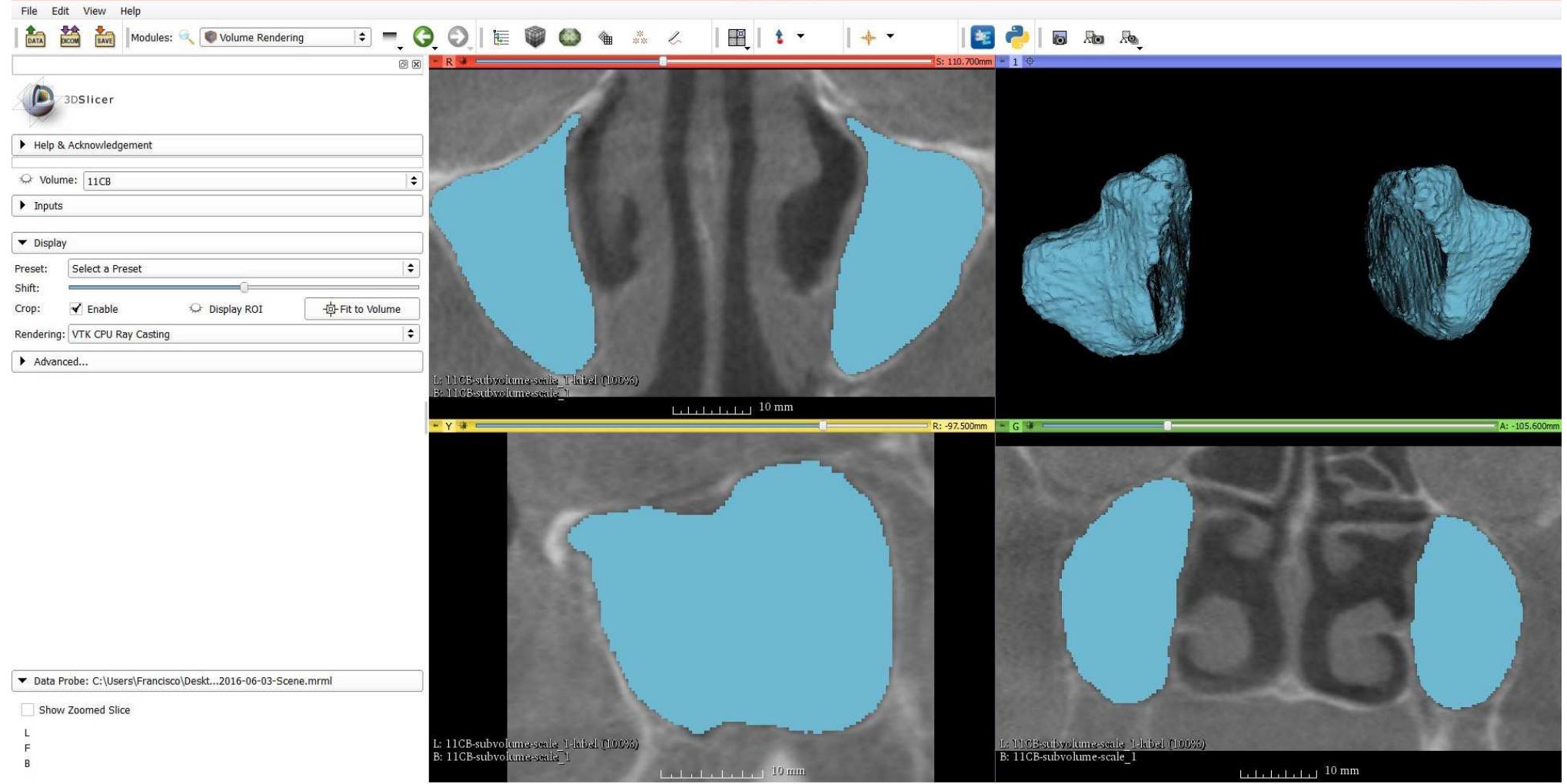The width and height of the screenshot is (1567, 784).
Task: Open the Extensions Manager icon
Action: click(982, 37)
